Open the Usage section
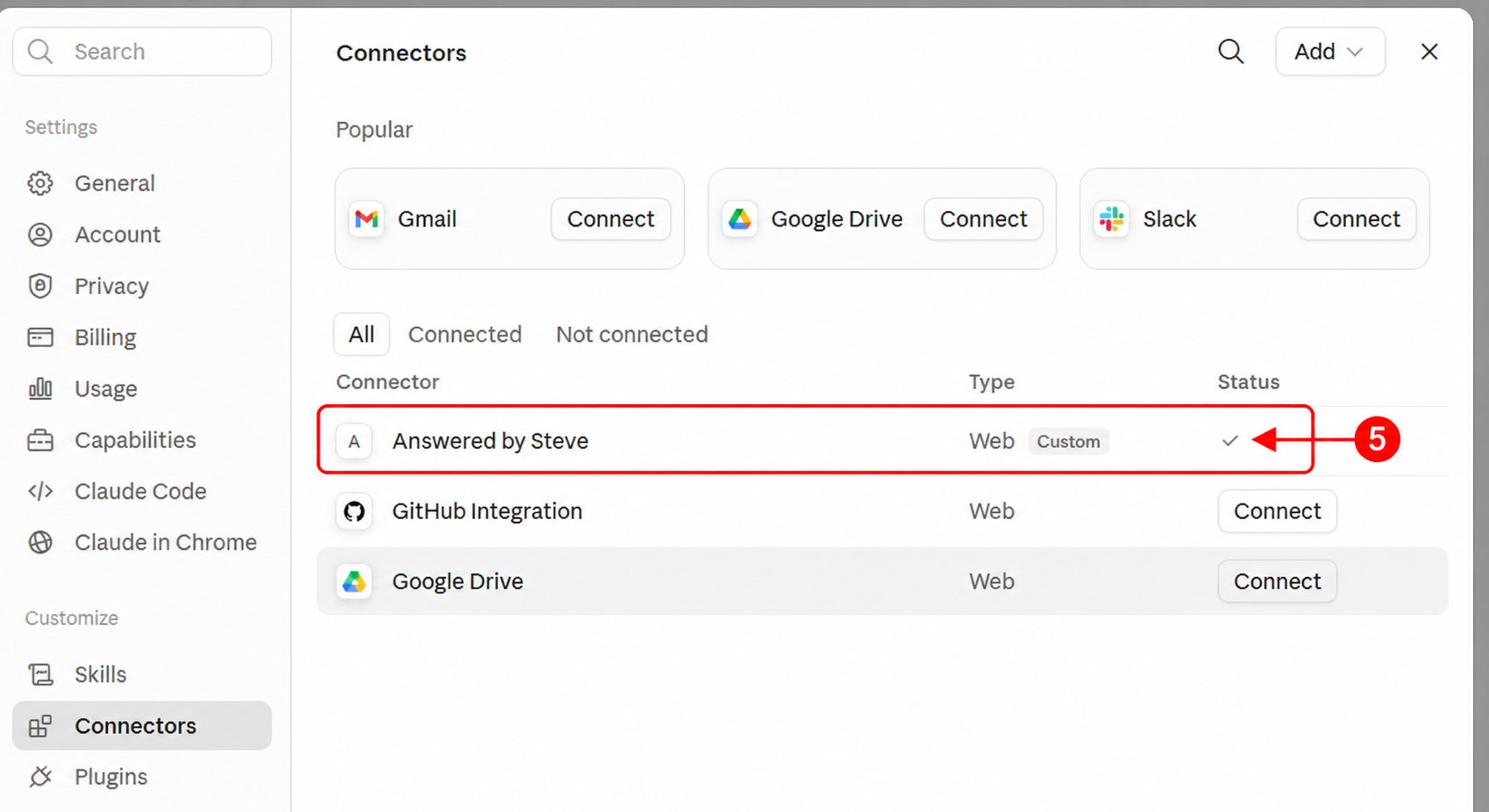Viewport: 1489px width, 812px height. click(142, 388)
